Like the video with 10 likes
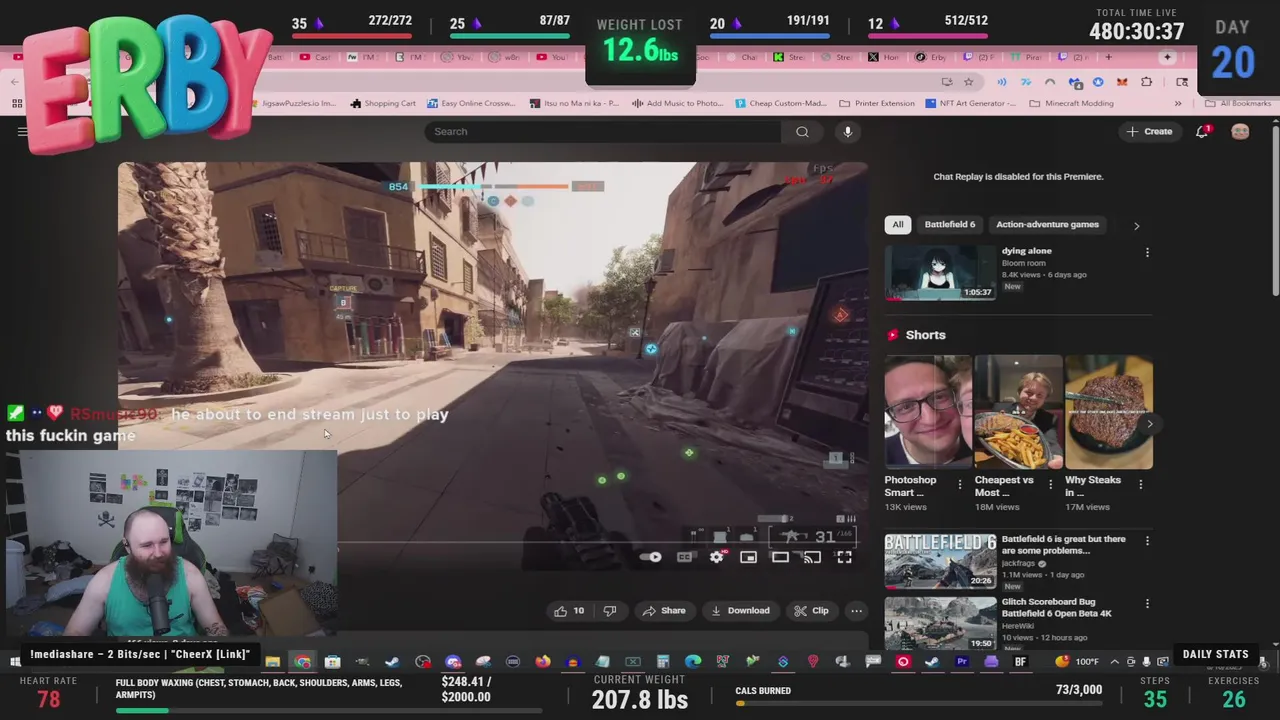 coord(569,611)
